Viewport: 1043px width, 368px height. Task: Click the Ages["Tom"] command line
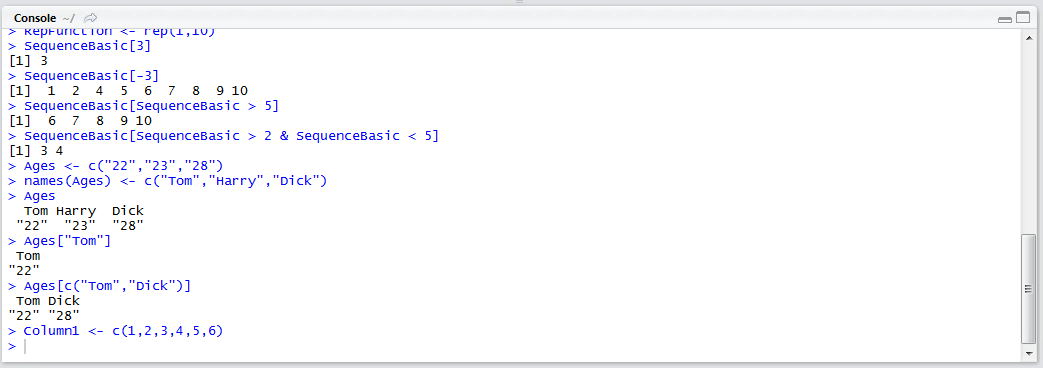[59, 241]
